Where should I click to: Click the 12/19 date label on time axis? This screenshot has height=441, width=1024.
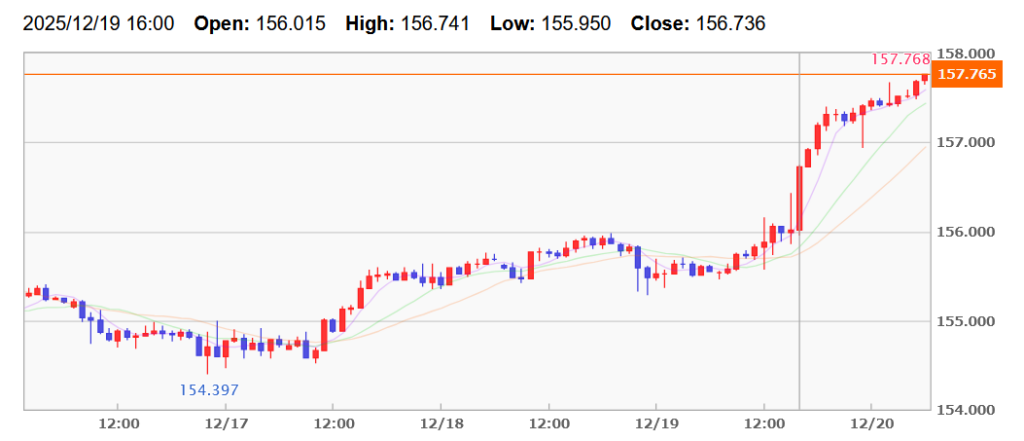coord(655,425)
